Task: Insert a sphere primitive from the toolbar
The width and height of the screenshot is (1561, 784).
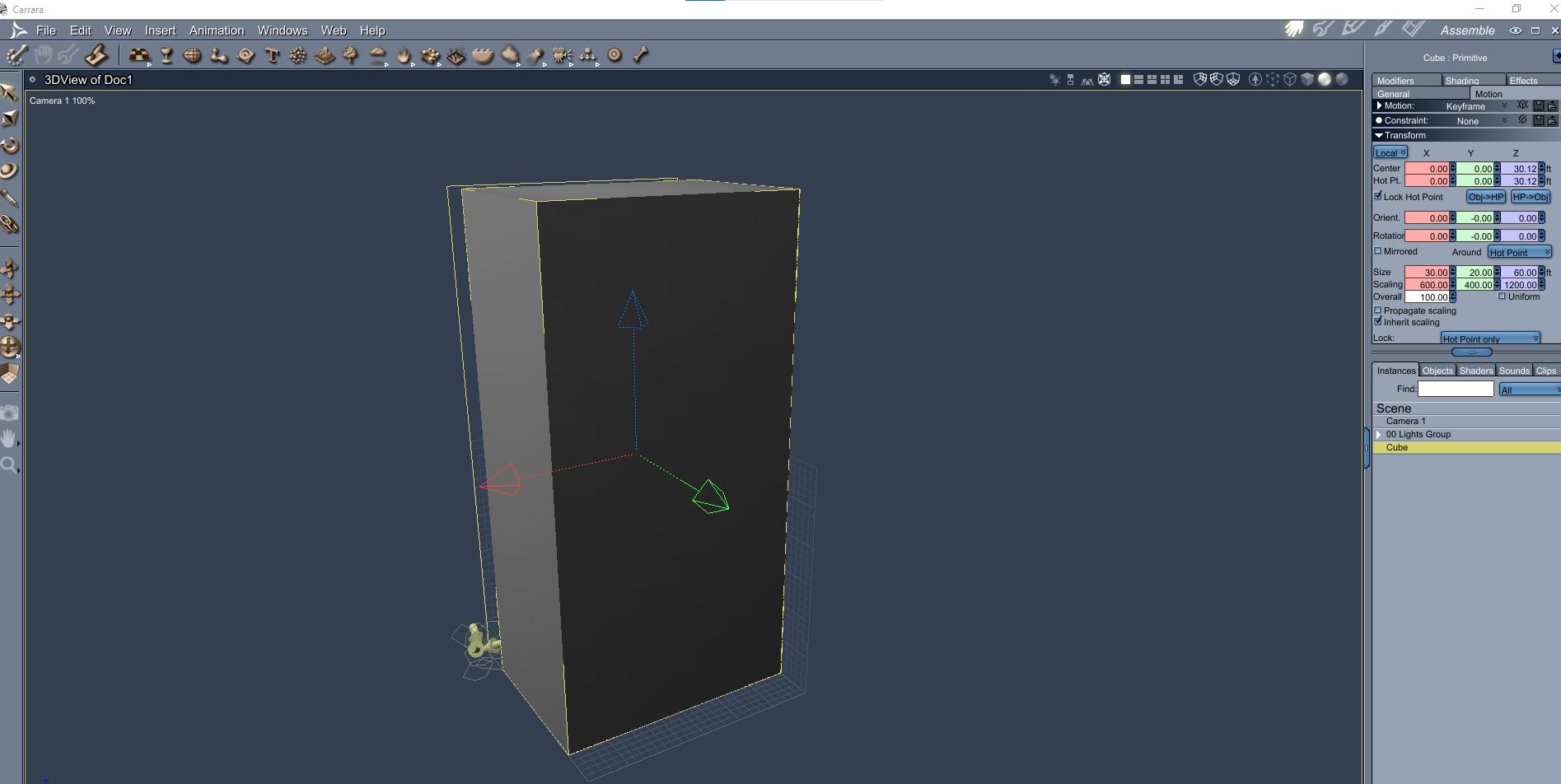Action: tap(193, 55)
